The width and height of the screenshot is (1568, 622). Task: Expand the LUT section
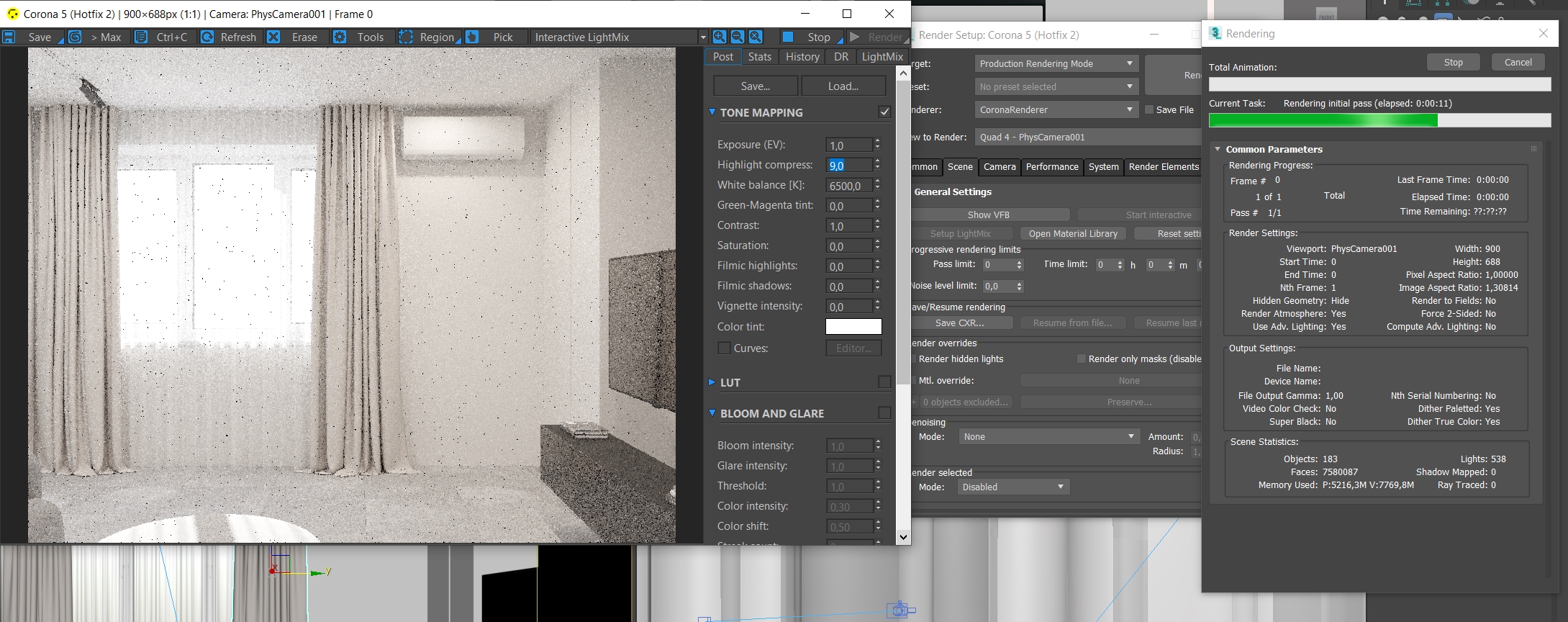[712, 382]
